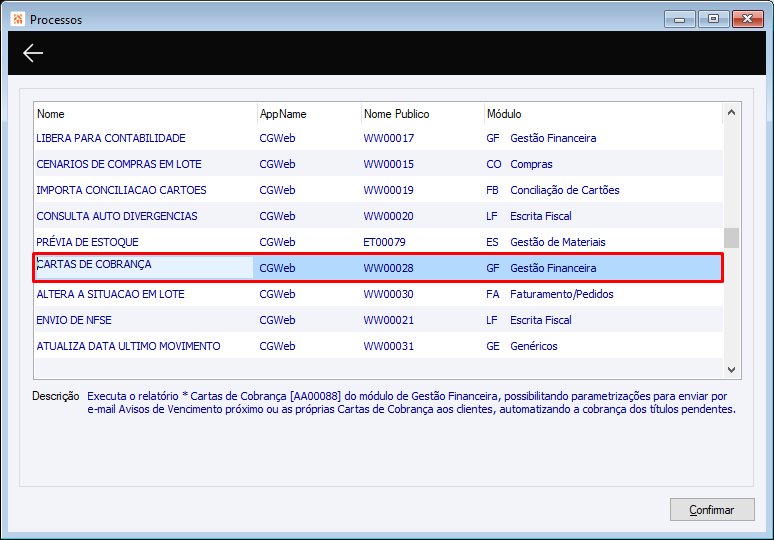The image size is (774, 540).
Task: Click the Genéricos module cell
Action: tap(534, 346)
